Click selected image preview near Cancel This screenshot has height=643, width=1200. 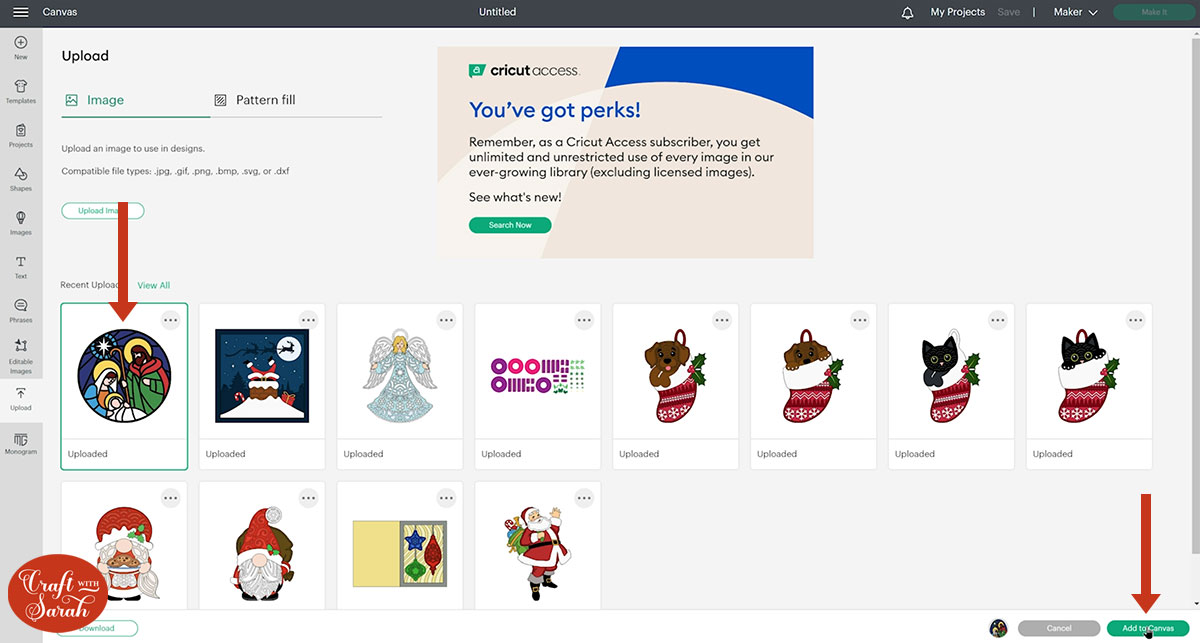pyautogui.click(x=998, y=628)
